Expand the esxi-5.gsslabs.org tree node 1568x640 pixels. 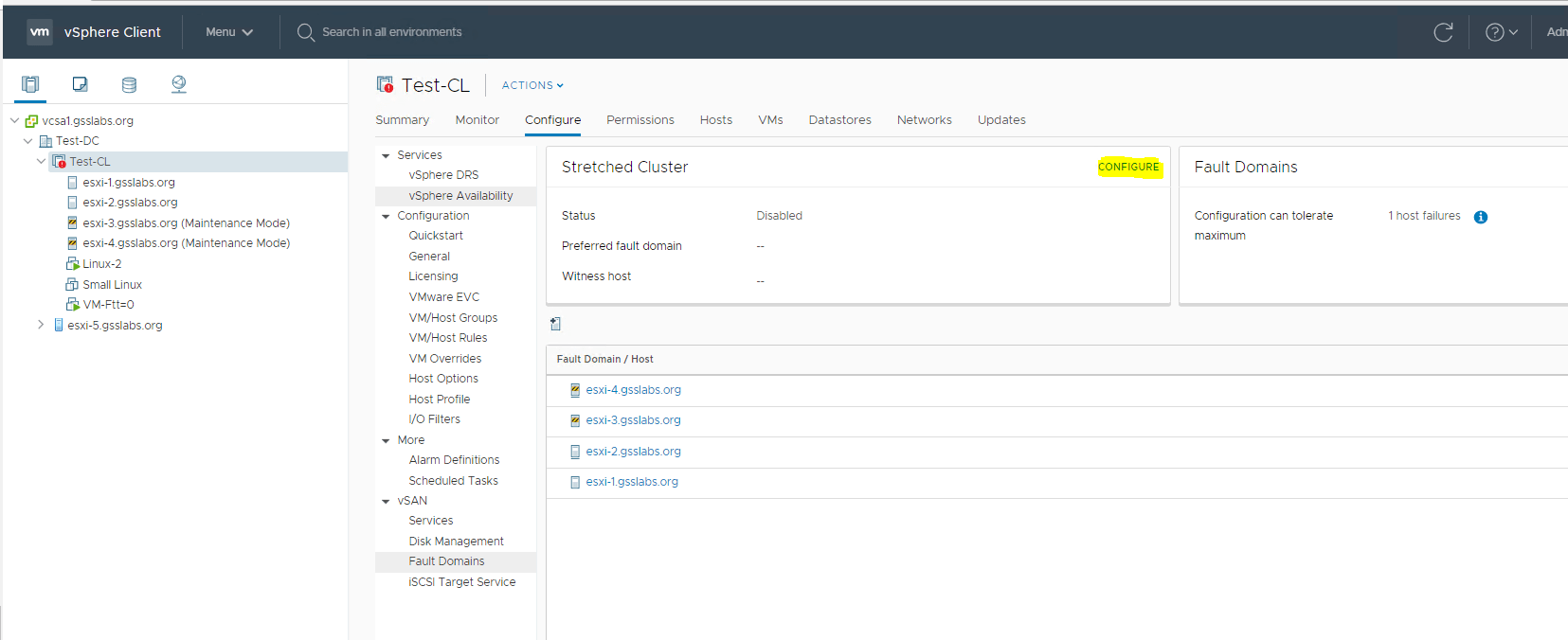(x=41, y=325)
